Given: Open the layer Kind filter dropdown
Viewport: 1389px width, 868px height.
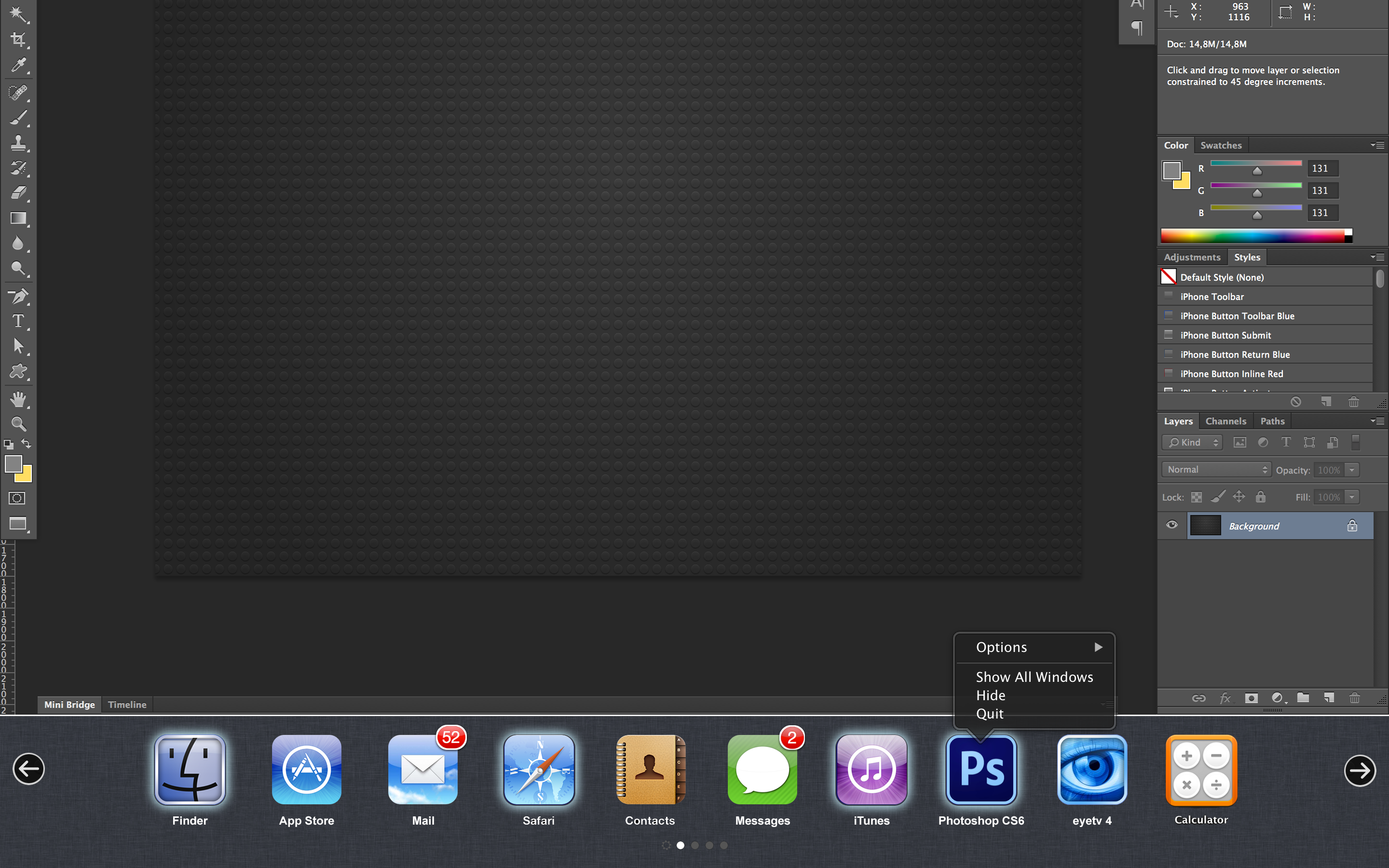Looking at the screenshot, I should 1192,442.
